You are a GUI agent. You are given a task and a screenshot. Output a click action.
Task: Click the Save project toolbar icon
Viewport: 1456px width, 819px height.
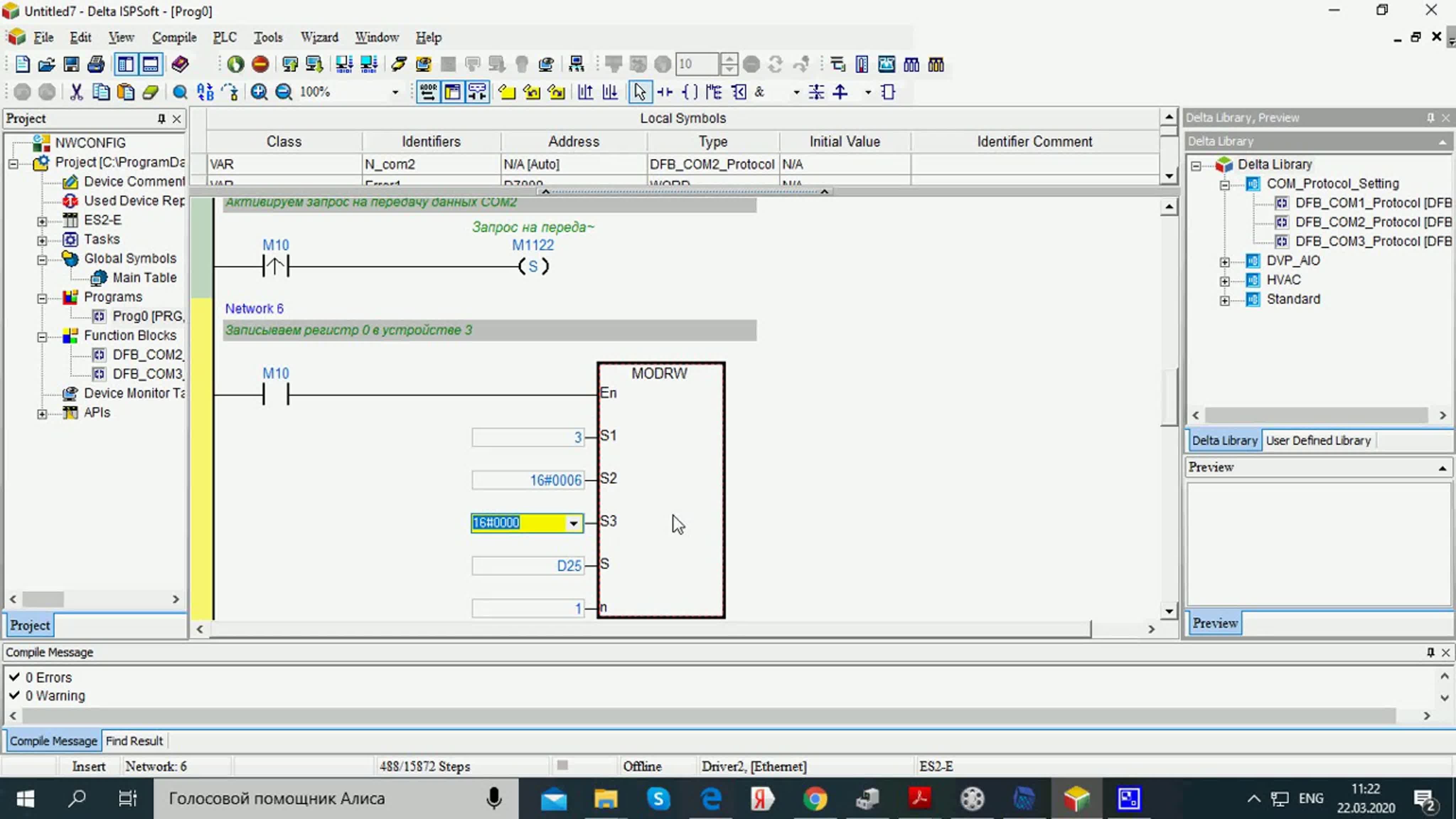pos(71,64)
